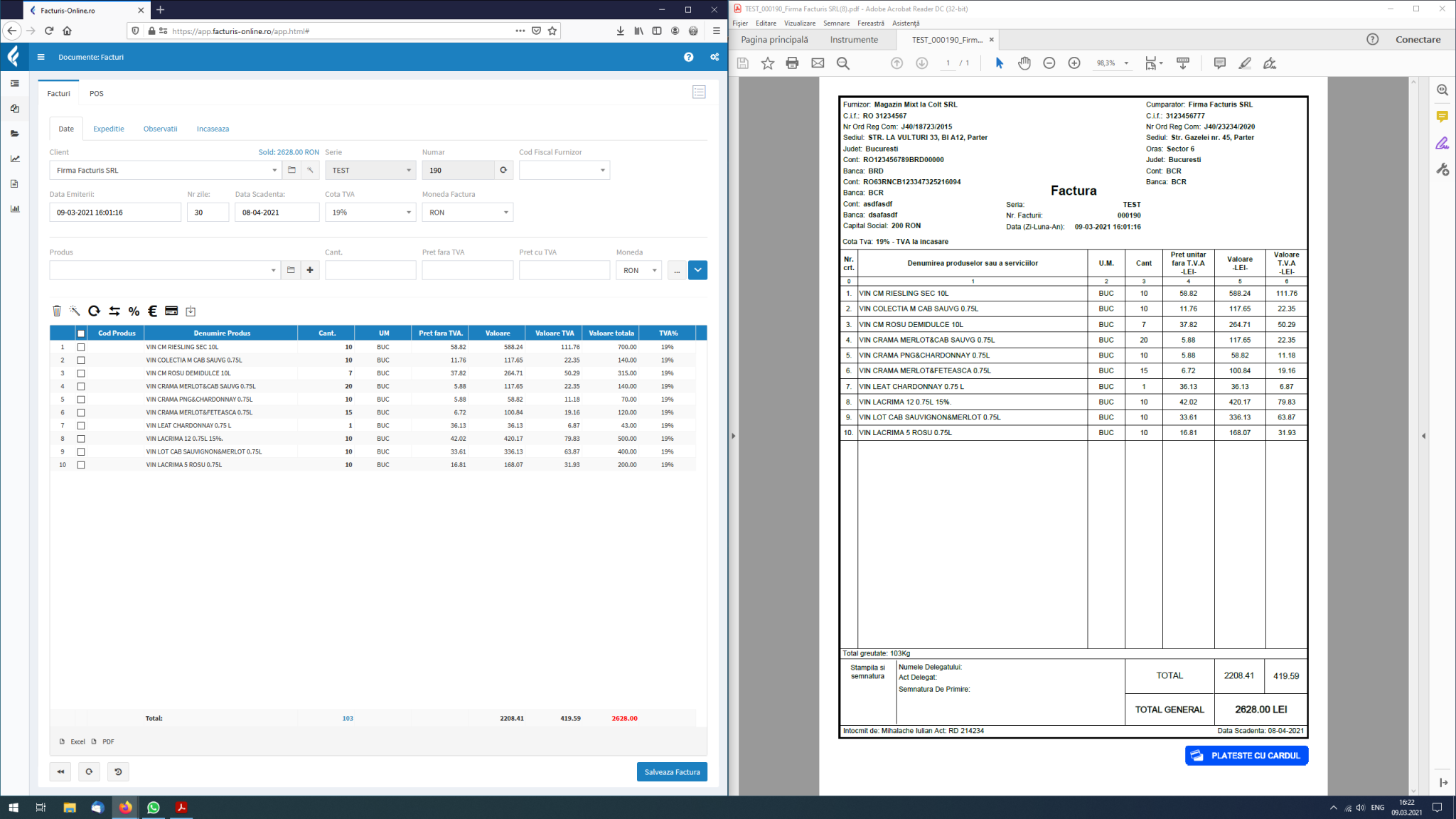This screenshot has width=1456, height=819.
Task: Switch to the POS tab
Action: click(97, 93)
